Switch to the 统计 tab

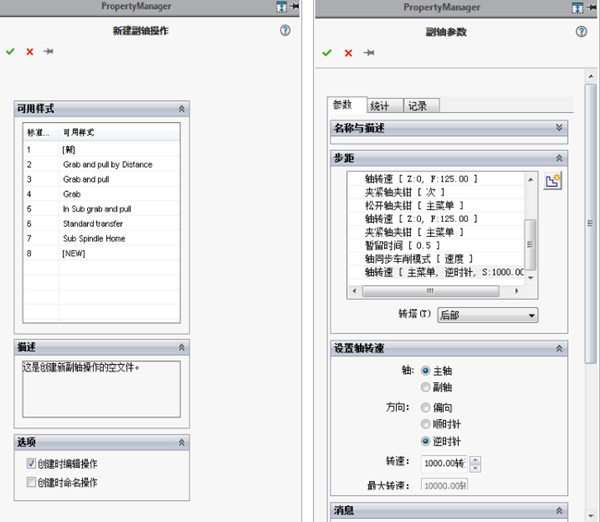point(382,105)
